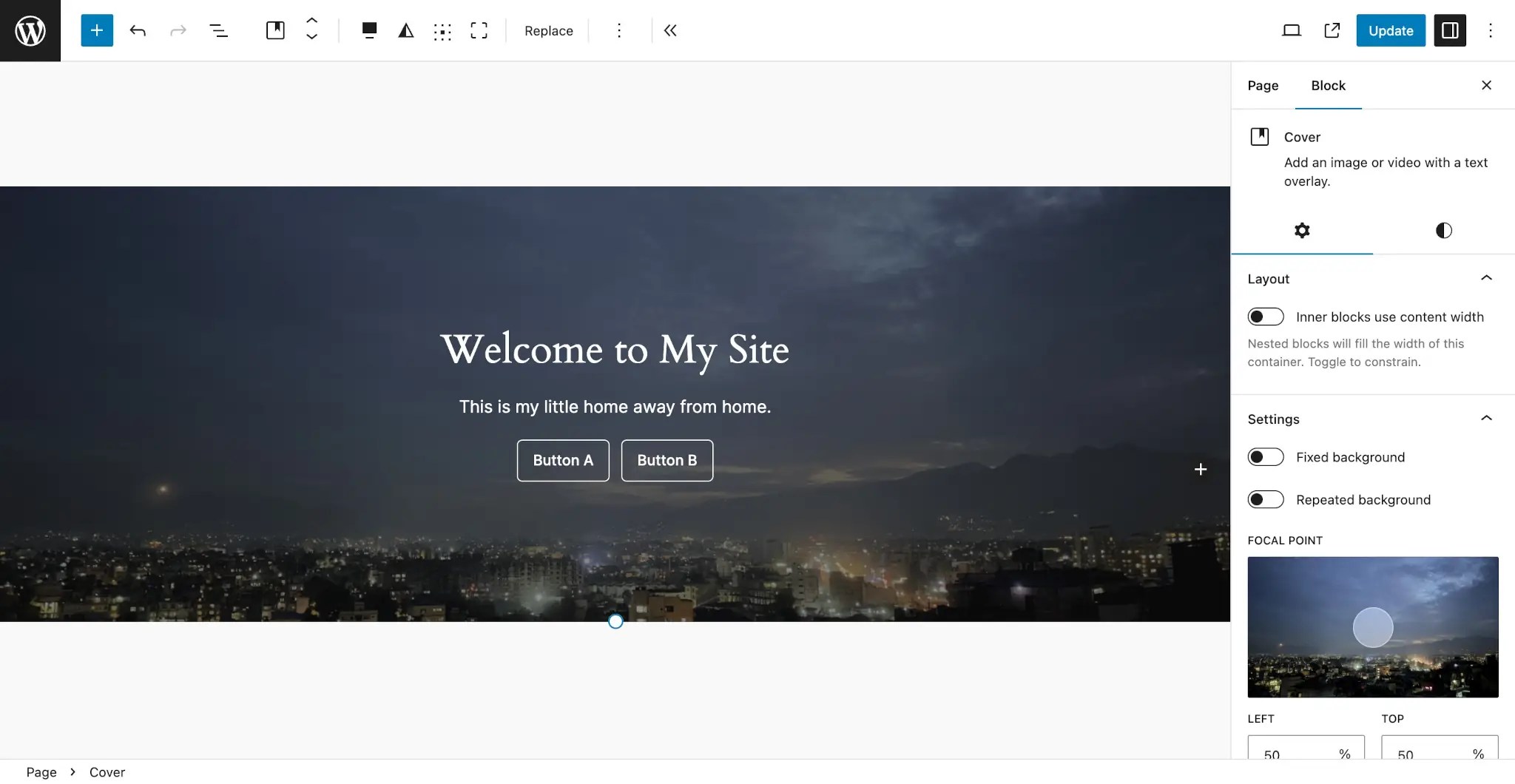Set the focal point on the preview image
The height and width of the screenshot is (784, 1515).
point(1372,627)
